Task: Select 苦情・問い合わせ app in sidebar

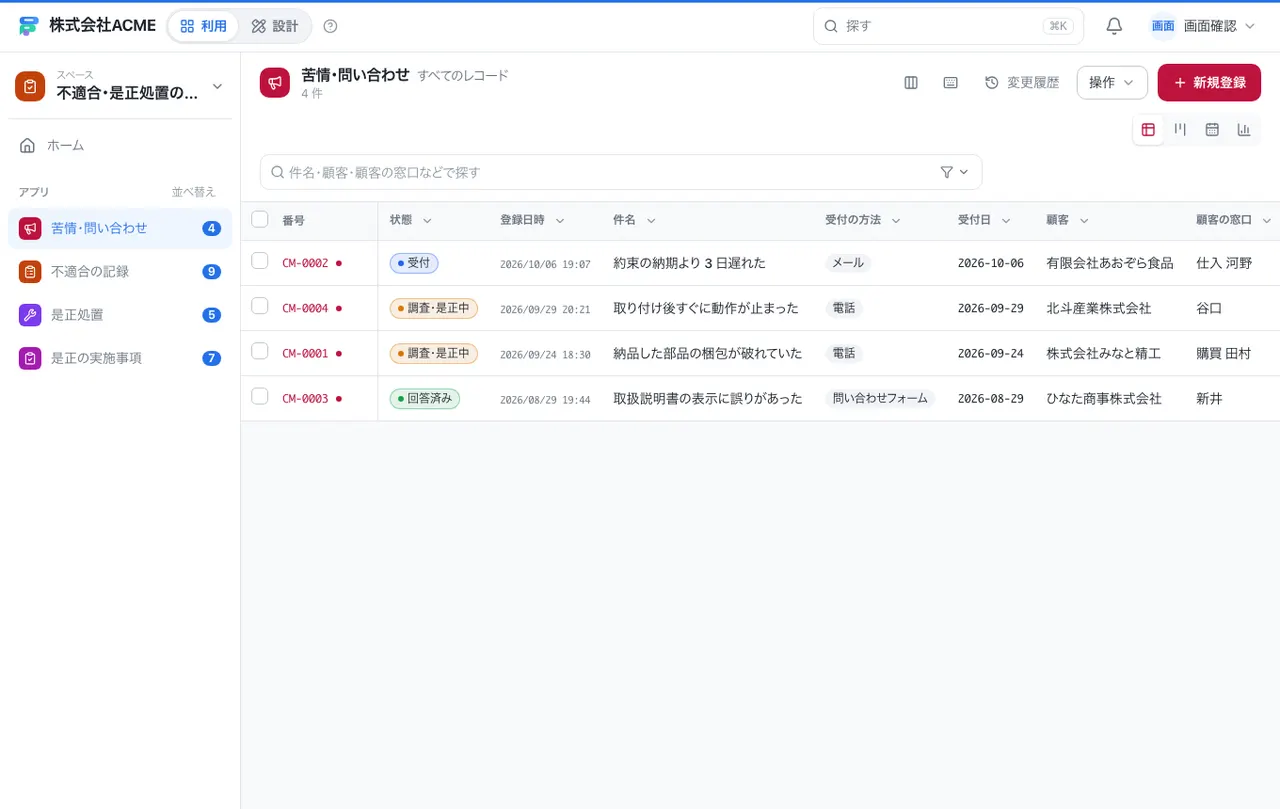Action: click(120, 228)
